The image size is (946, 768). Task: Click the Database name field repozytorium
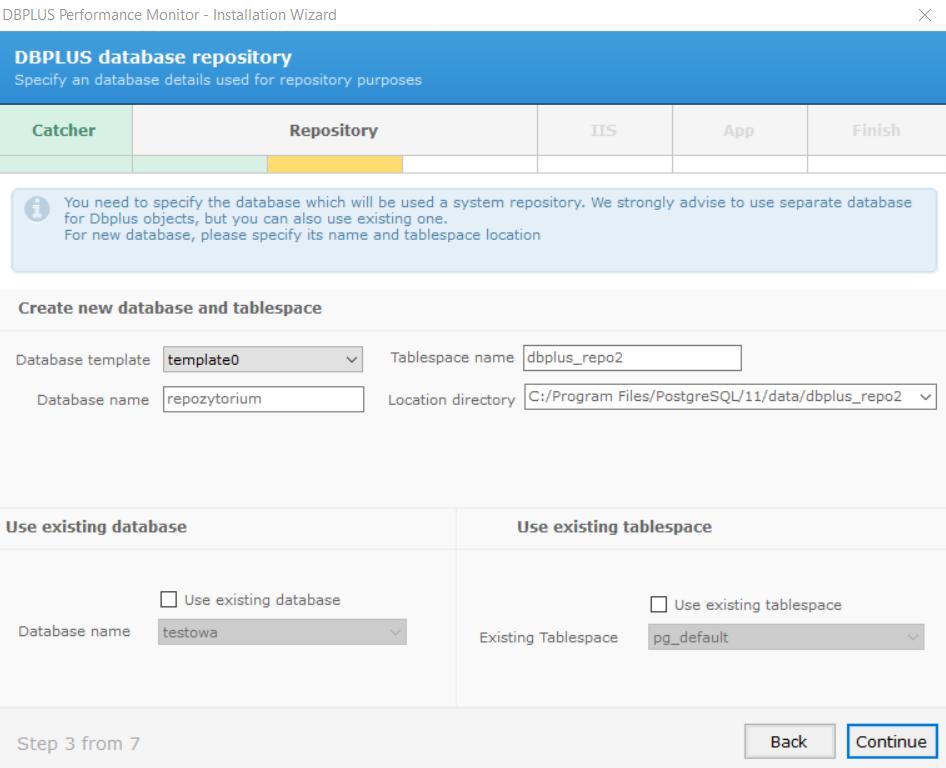click(x=263, y=399)
